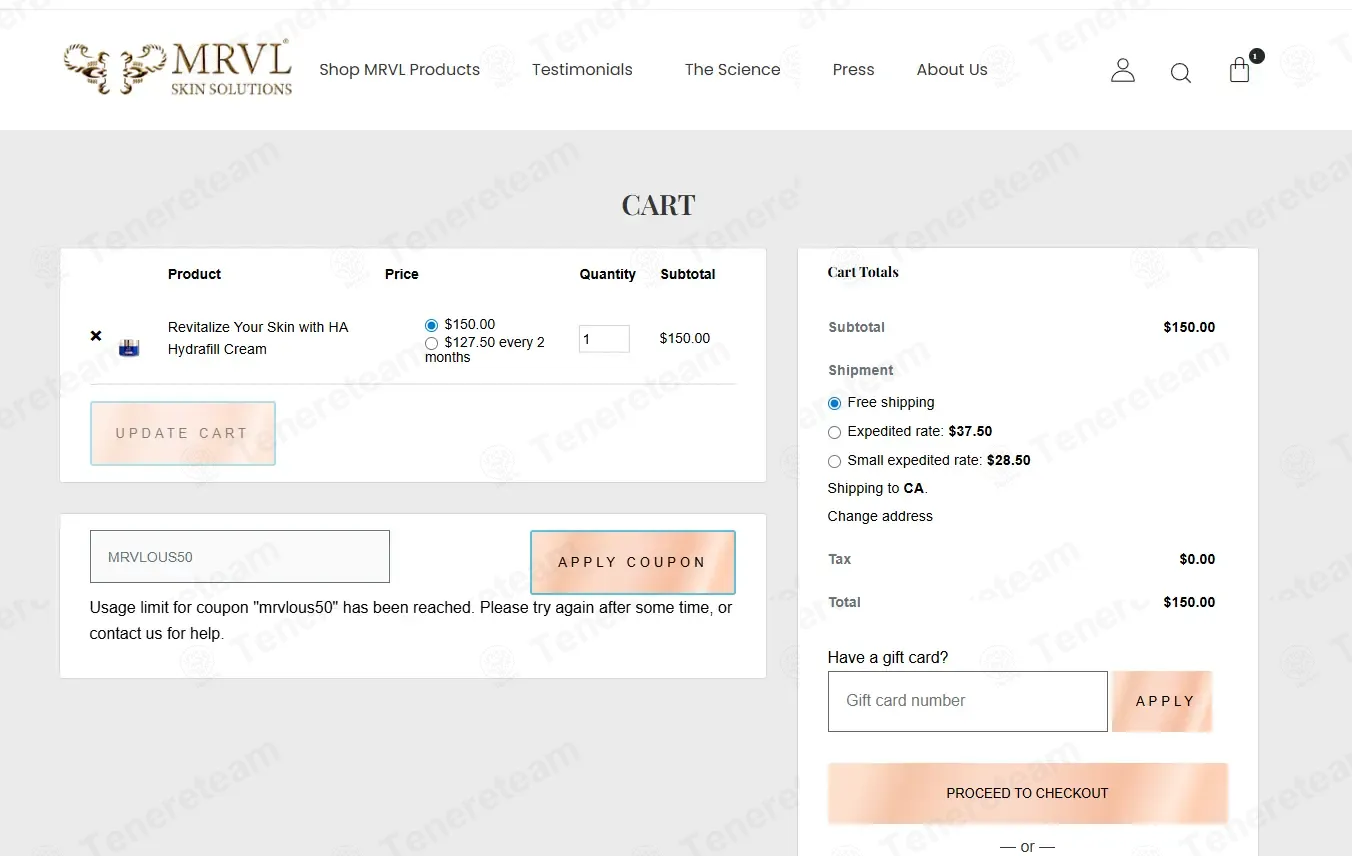The image size is (1352, 856).
Task: Open Shop MRVL Products menu
Action: (x=399, y=69)
